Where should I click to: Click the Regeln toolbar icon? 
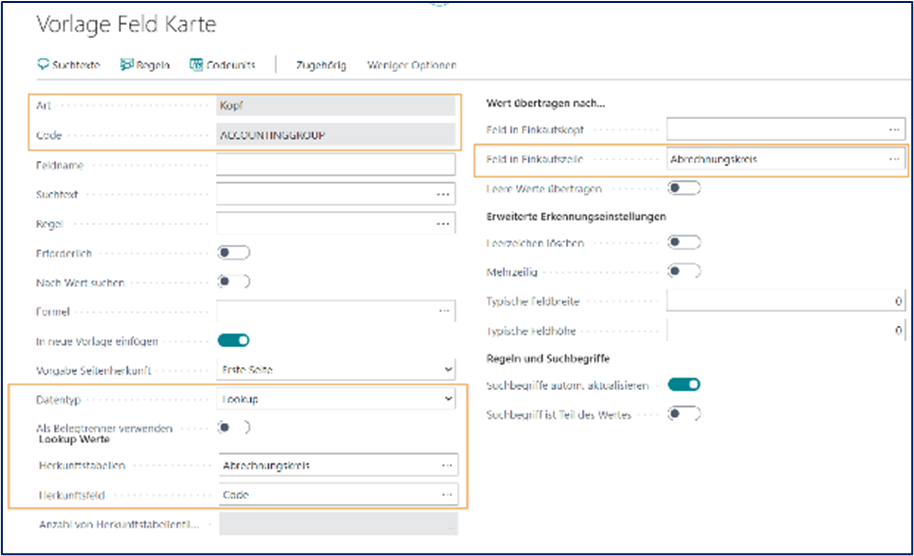tap(127, 65)
